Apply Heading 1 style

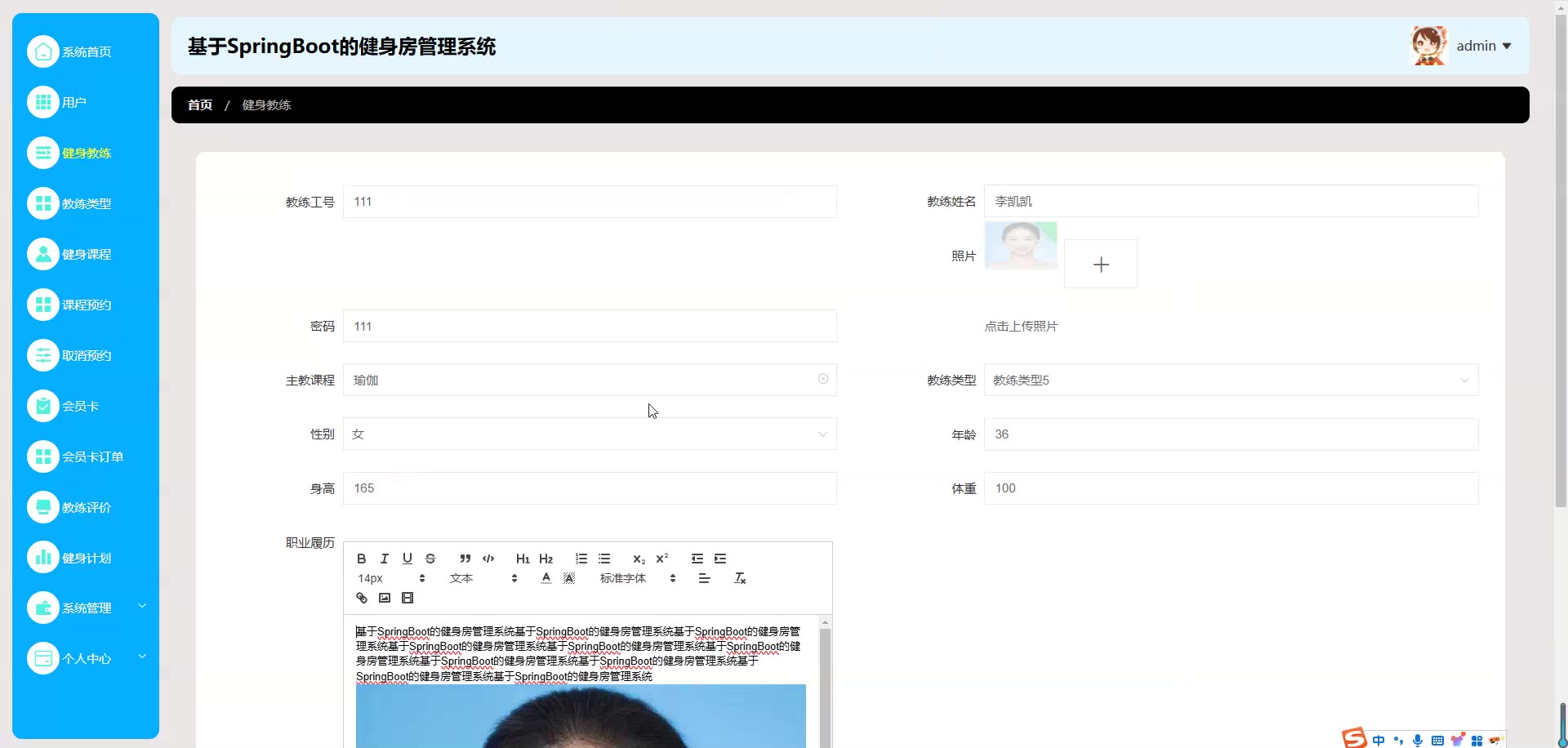click(x=523, y=559)
